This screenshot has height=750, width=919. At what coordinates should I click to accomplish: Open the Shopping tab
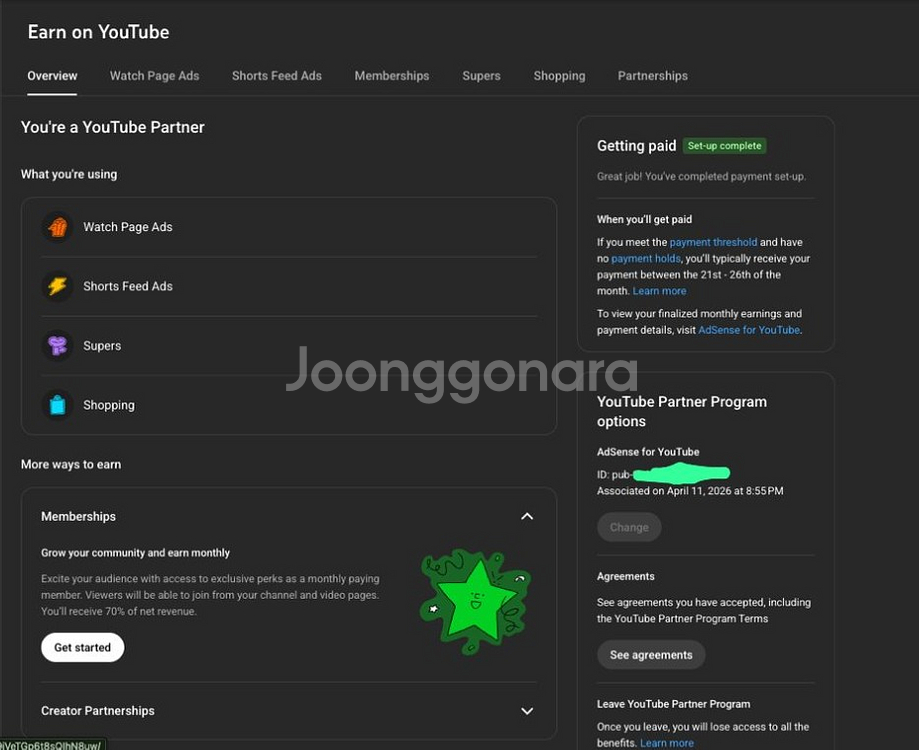pyautogui.click(x=559, y=76)
